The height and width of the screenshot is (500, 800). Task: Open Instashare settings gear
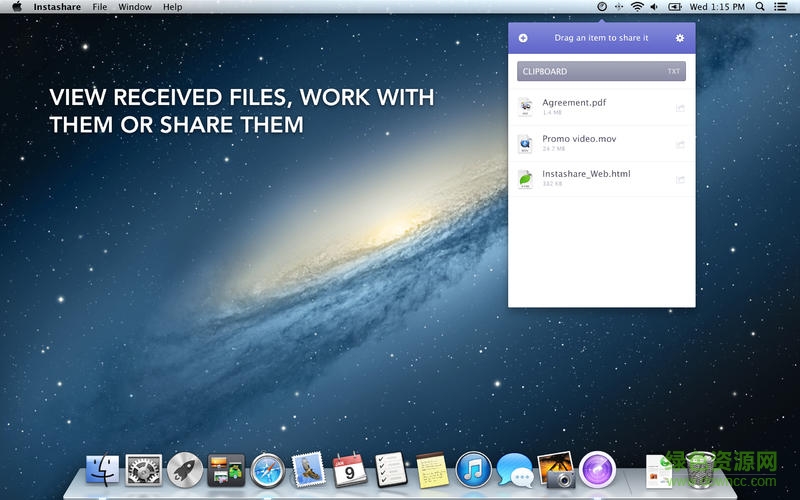click(680, 38)
